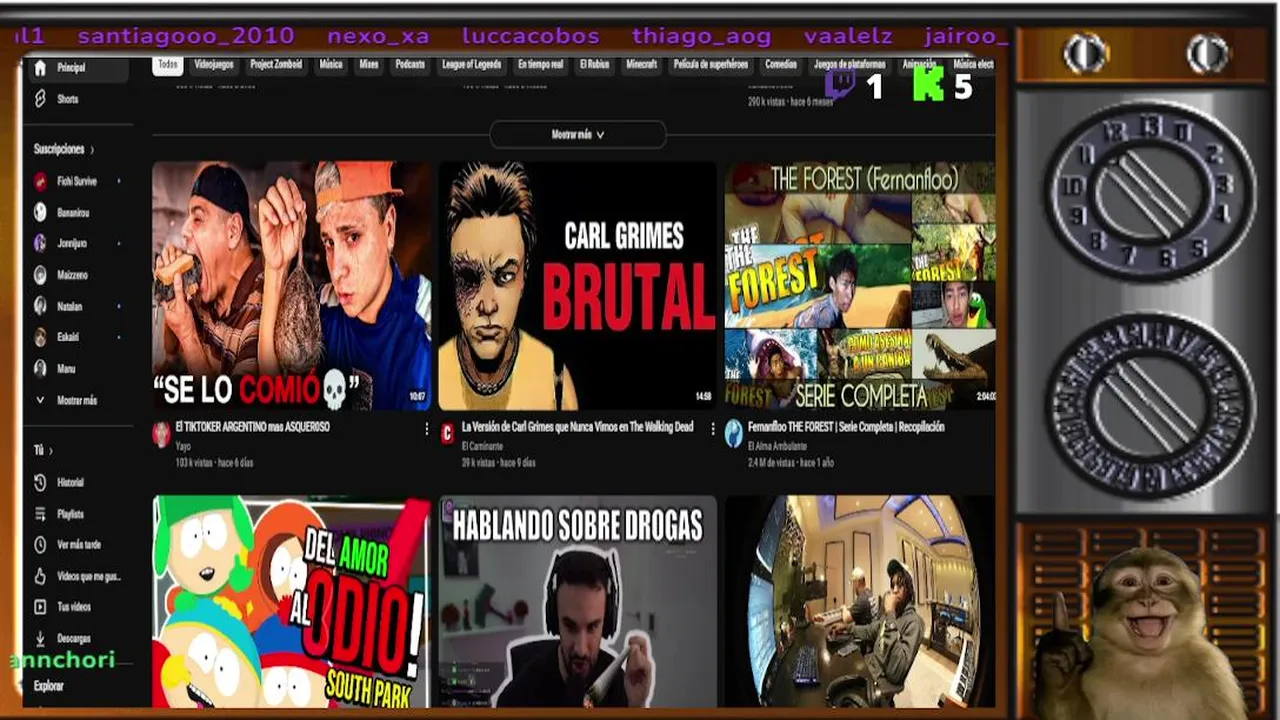Open Videos que me gustan link
The width and height of the screenshot is (1280, 720).
pyautogui.click(x=89, y=576)
